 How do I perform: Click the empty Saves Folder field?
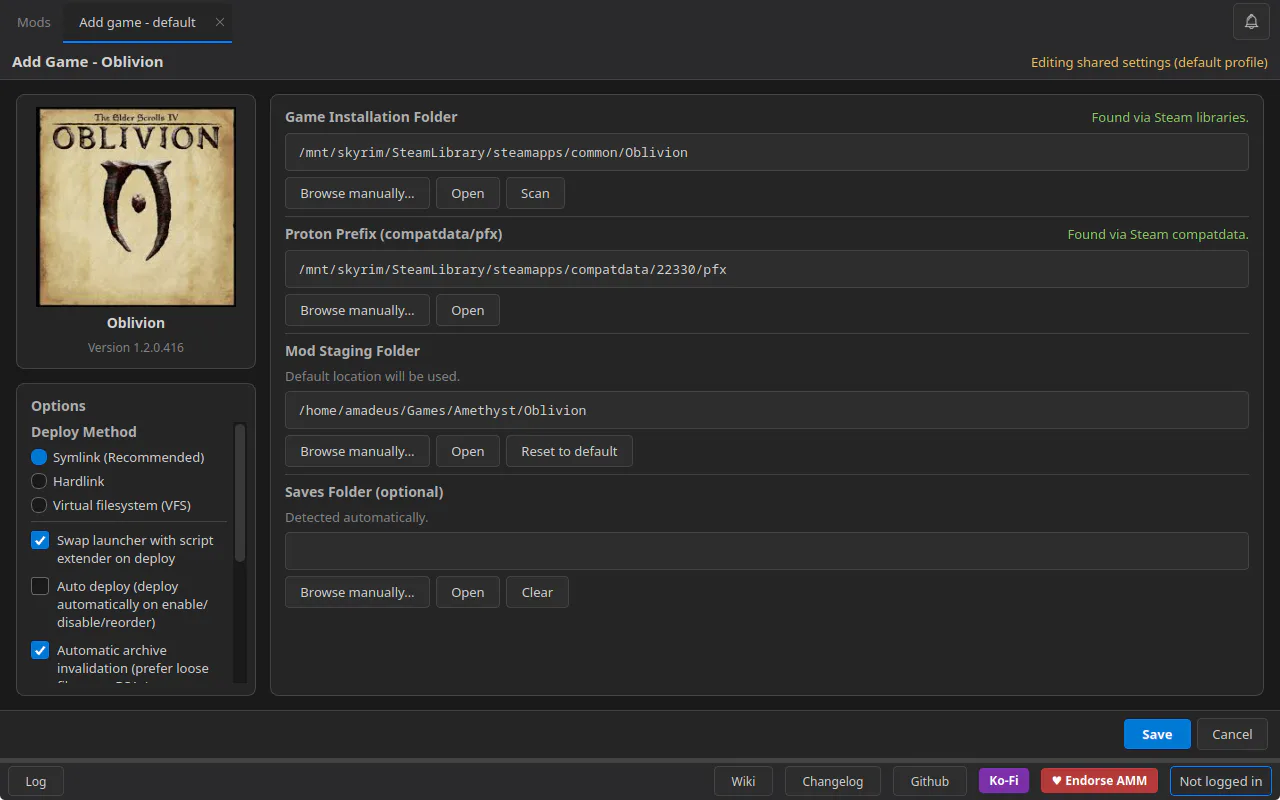pos(767,551)
